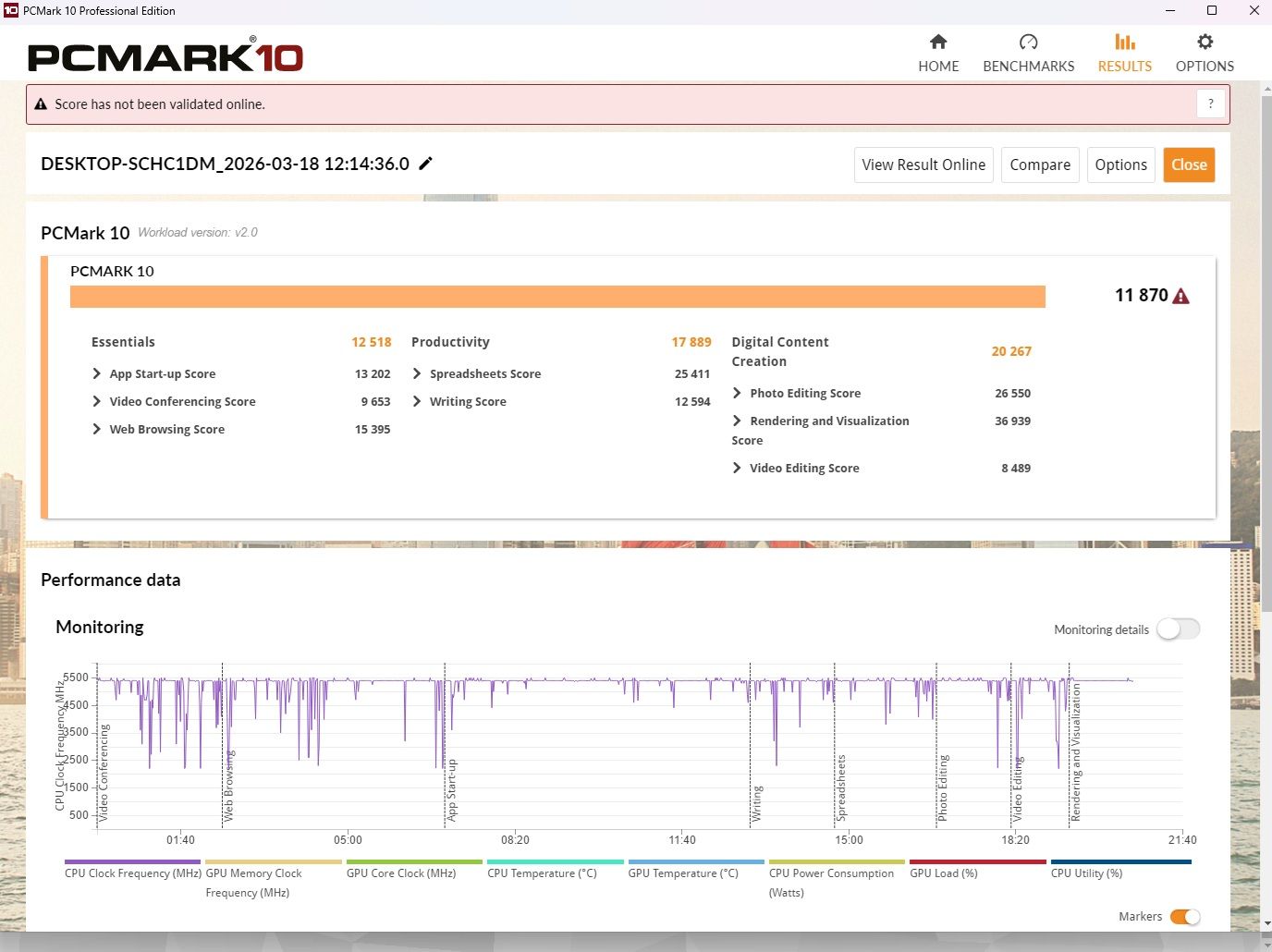Toggle CPU Temperature (°C) legend series
This screenshot has height=952, width=1272.
pos(542,873)
